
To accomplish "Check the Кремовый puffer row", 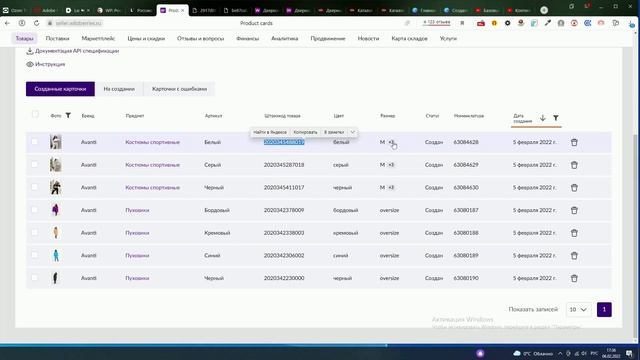I will coord(34,232).
